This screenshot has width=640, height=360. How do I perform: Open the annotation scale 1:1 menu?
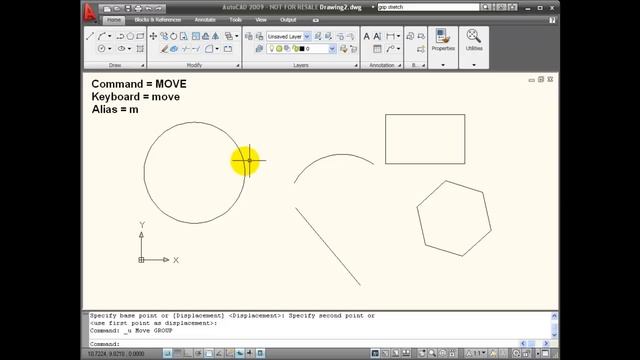[477, 353]
